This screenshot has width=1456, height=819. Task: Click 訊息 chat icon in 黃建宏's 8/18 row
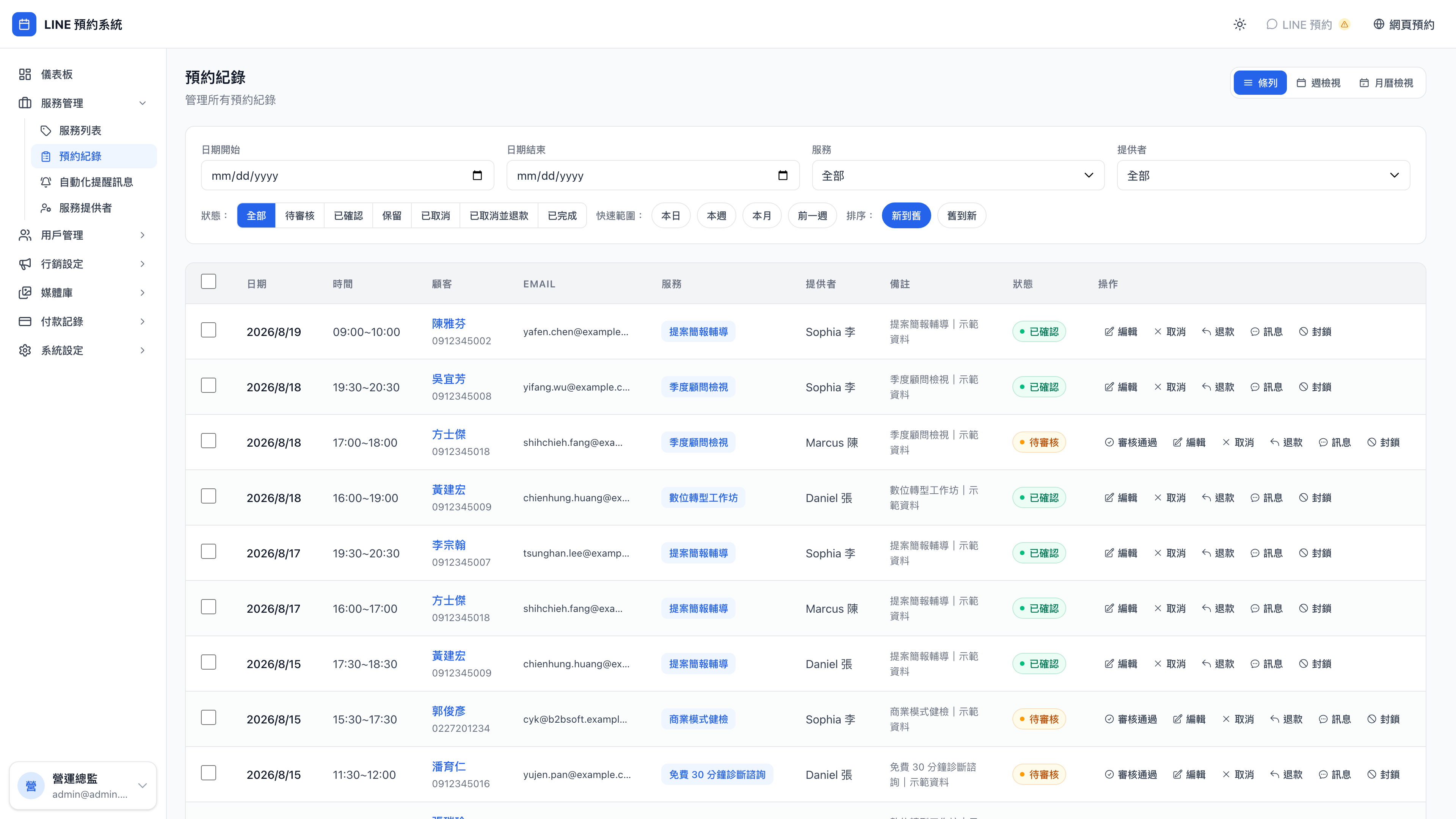tap(1255, 498)
